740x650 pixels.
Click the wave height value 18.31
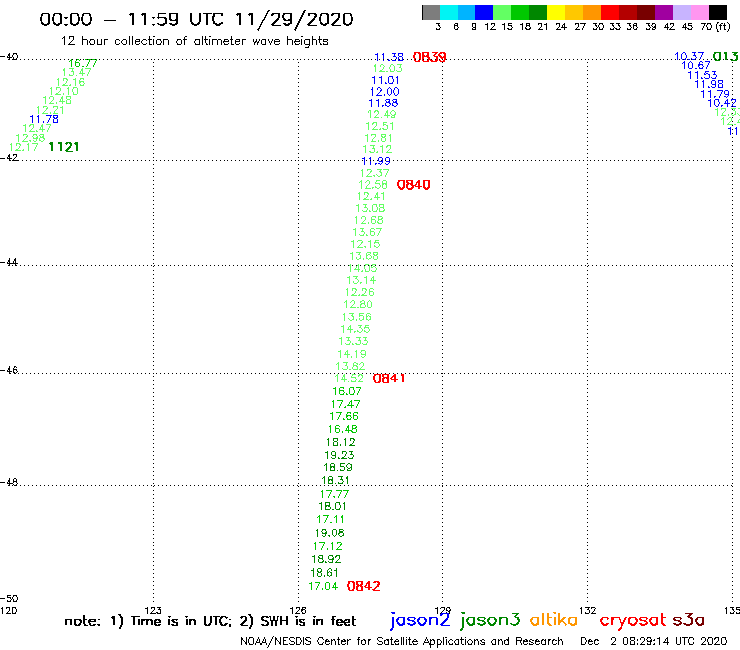(336, 481)
